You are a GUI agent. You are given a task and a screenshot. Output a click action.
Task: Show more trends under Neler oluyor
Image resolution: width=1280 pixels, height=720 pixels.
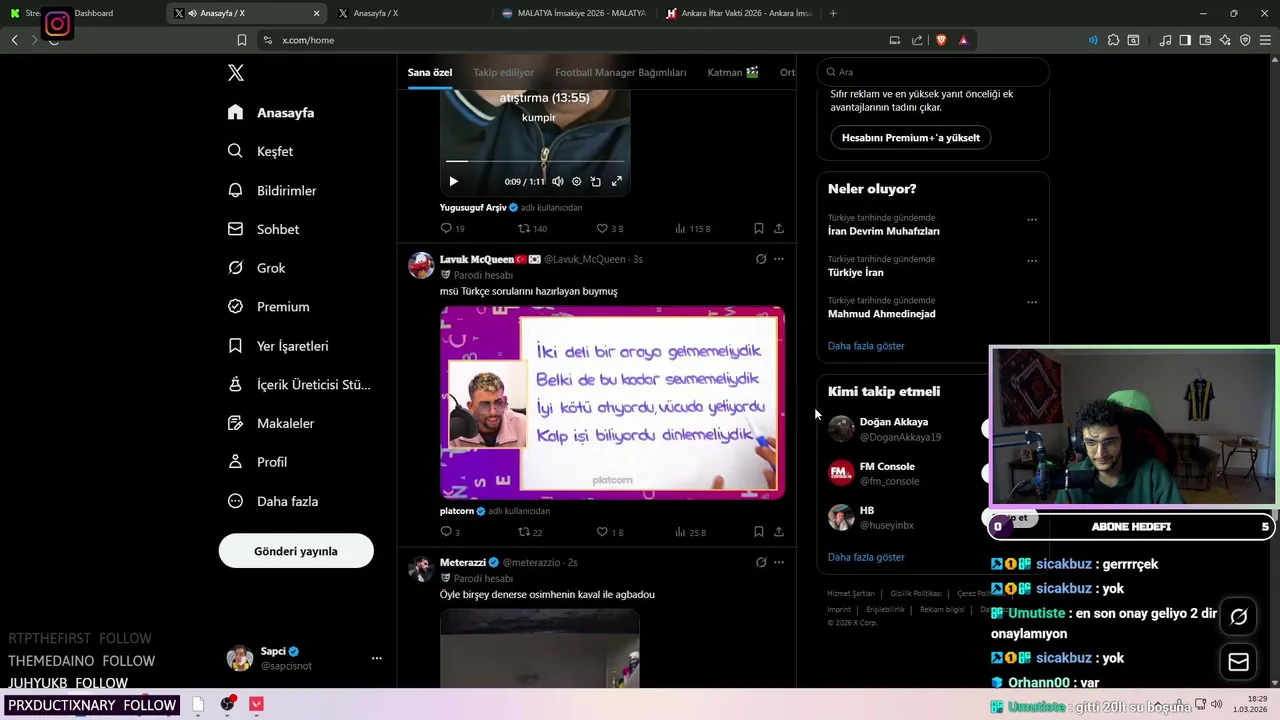point(866,346)
